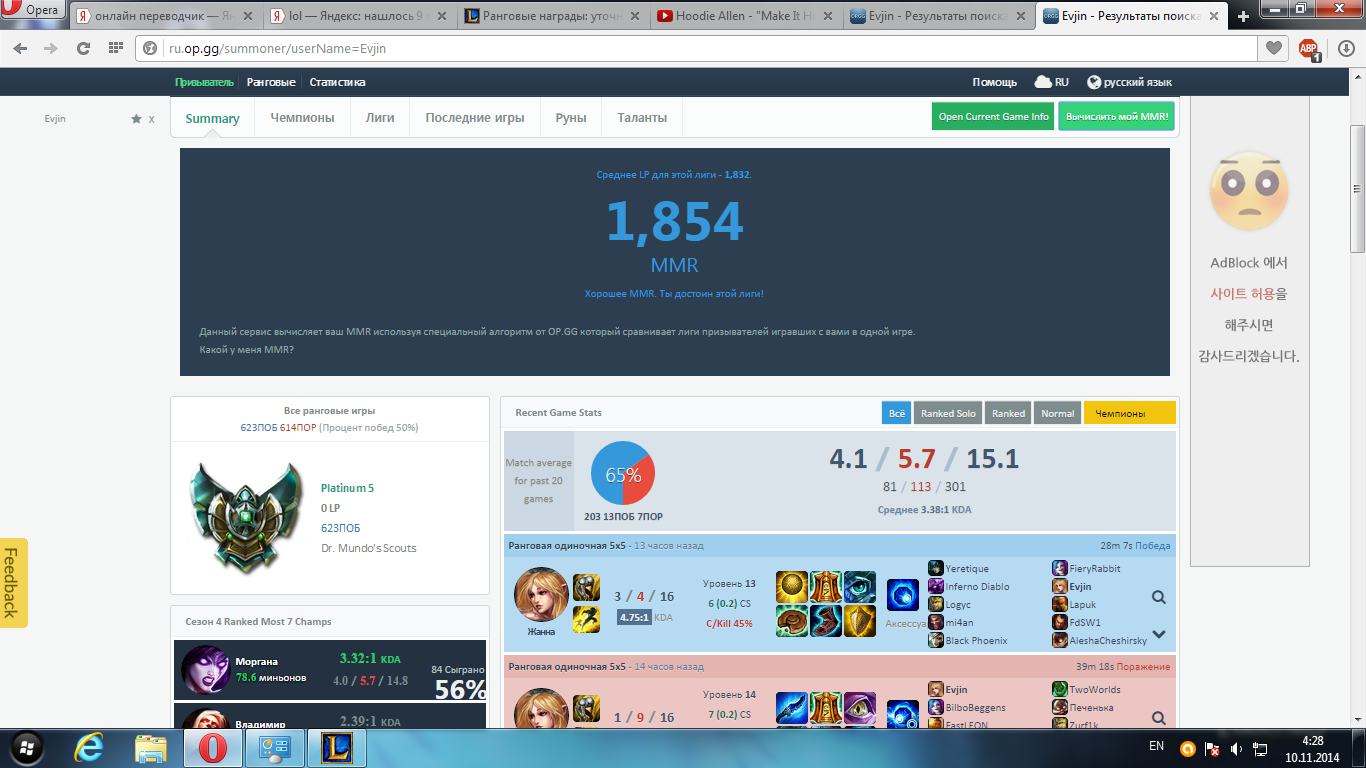Switch to the Лиги tab
This screenshot has height=768, width=1366.
[380, 118]
